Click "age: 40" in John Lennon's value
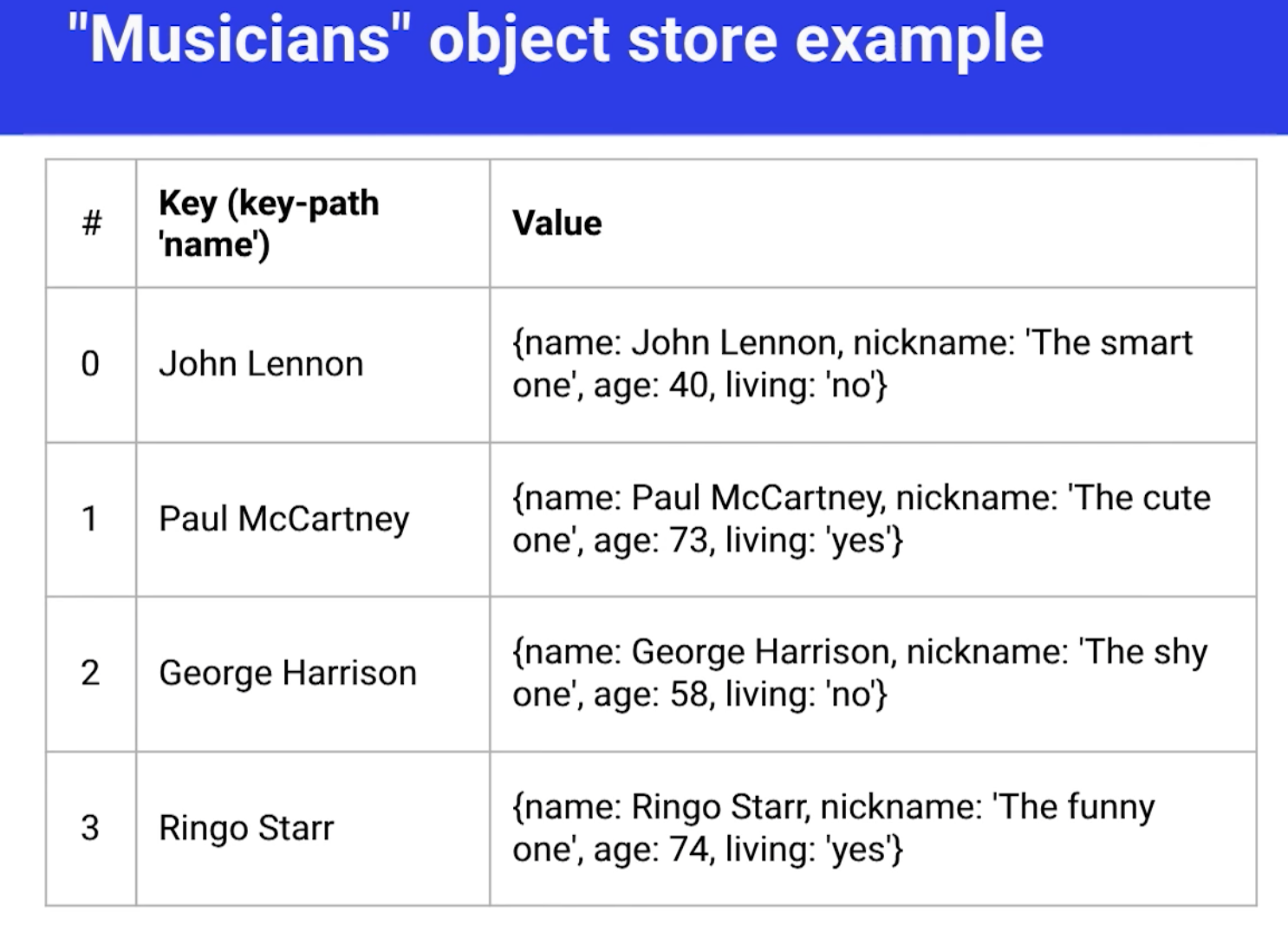This screenshot has width=1288, height=926. coord(652,385)
